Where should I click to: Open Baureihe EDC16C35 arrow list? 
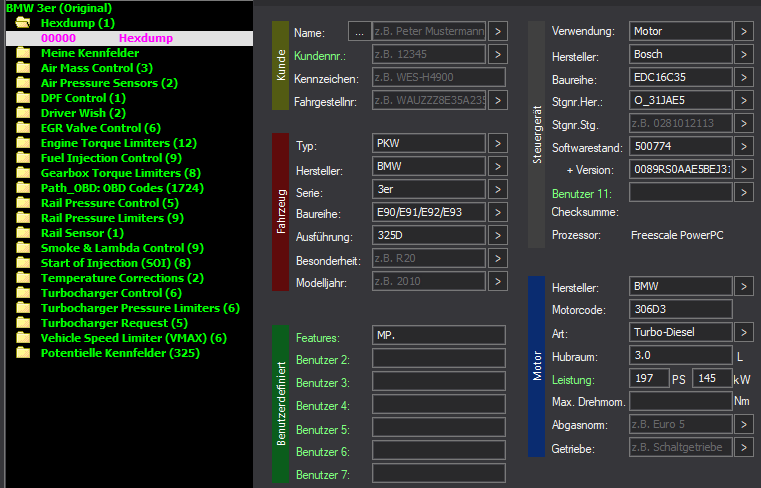coord(744,77)
